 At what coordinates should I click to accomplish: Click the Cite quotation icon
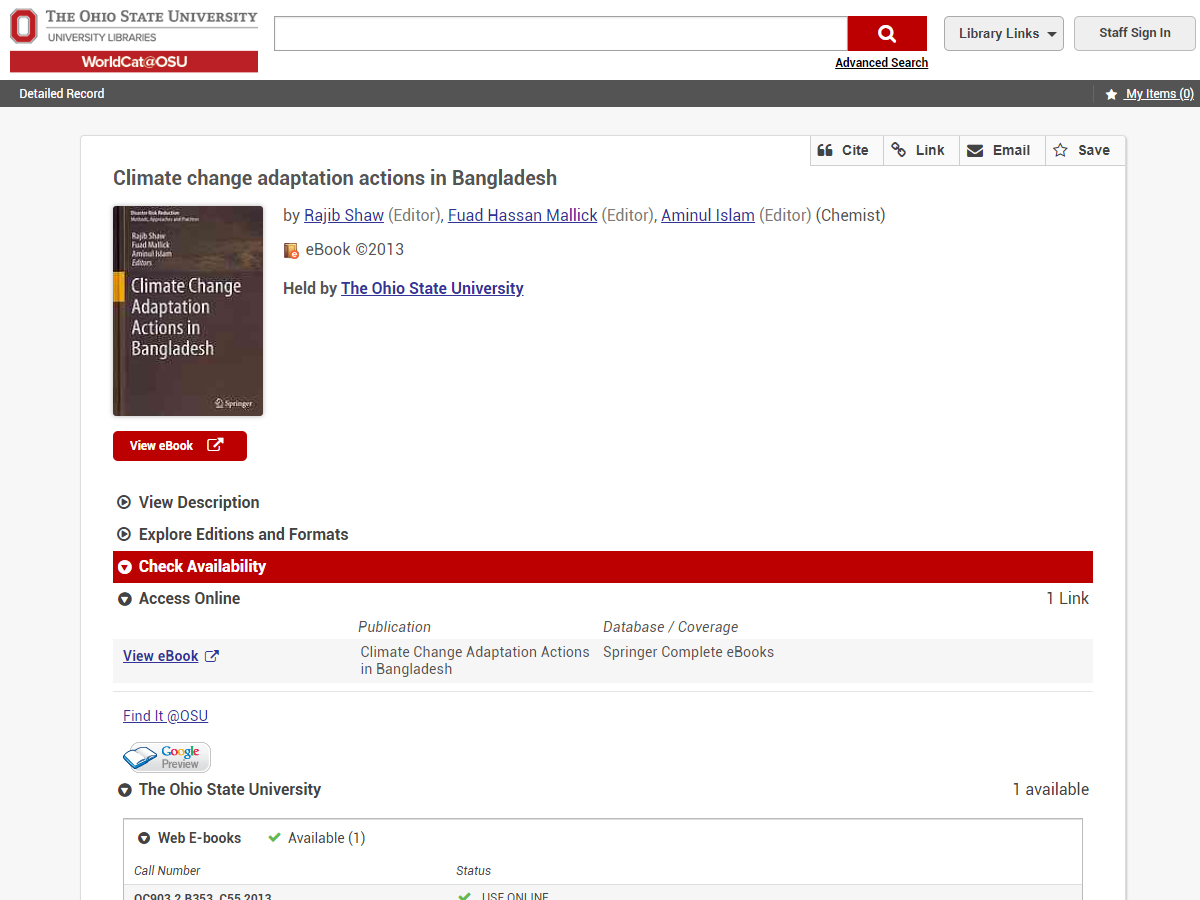pos(825,150)
